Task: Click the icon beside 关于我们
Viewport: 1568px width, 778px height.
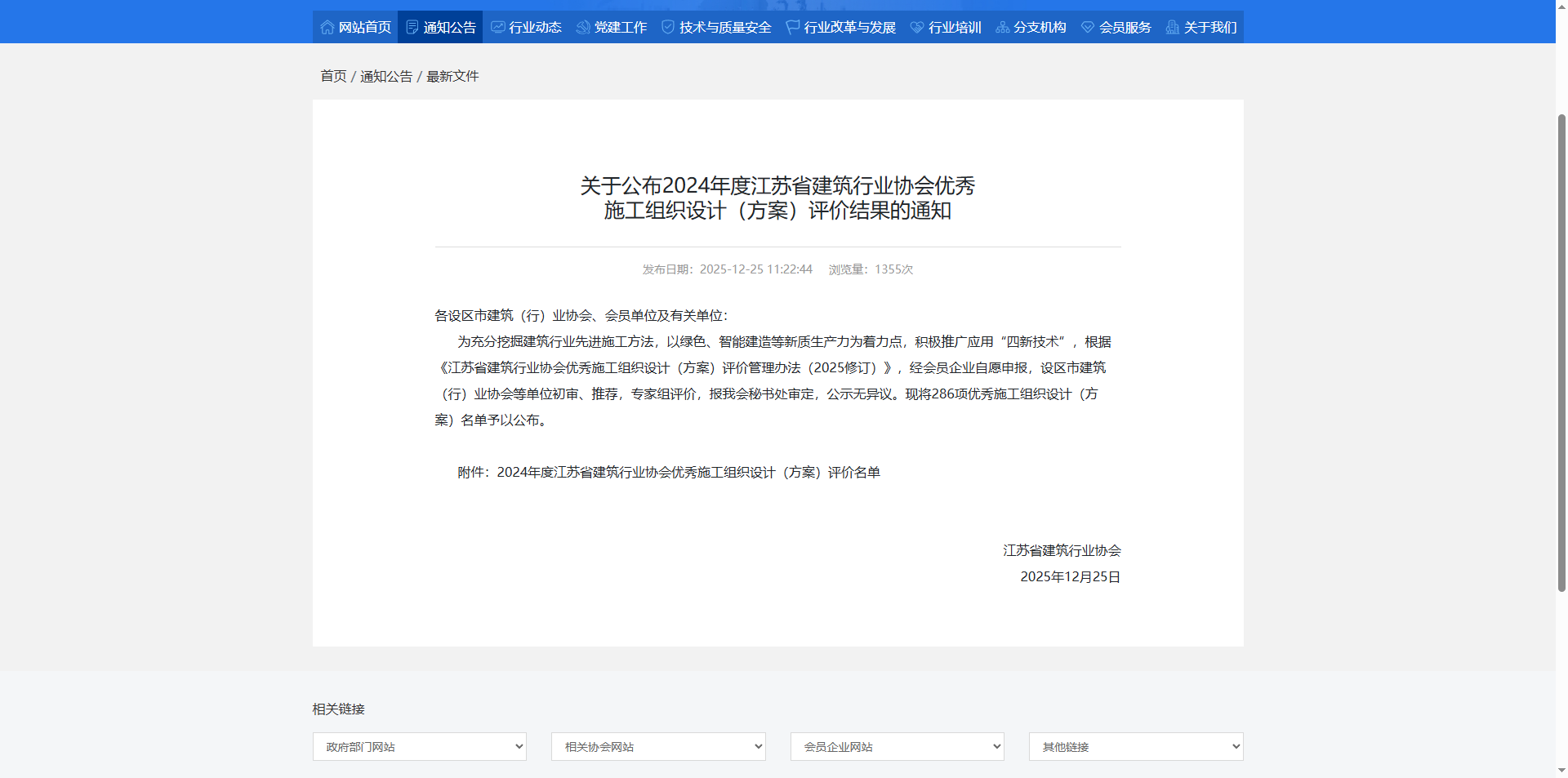Action: [1172, 27]
